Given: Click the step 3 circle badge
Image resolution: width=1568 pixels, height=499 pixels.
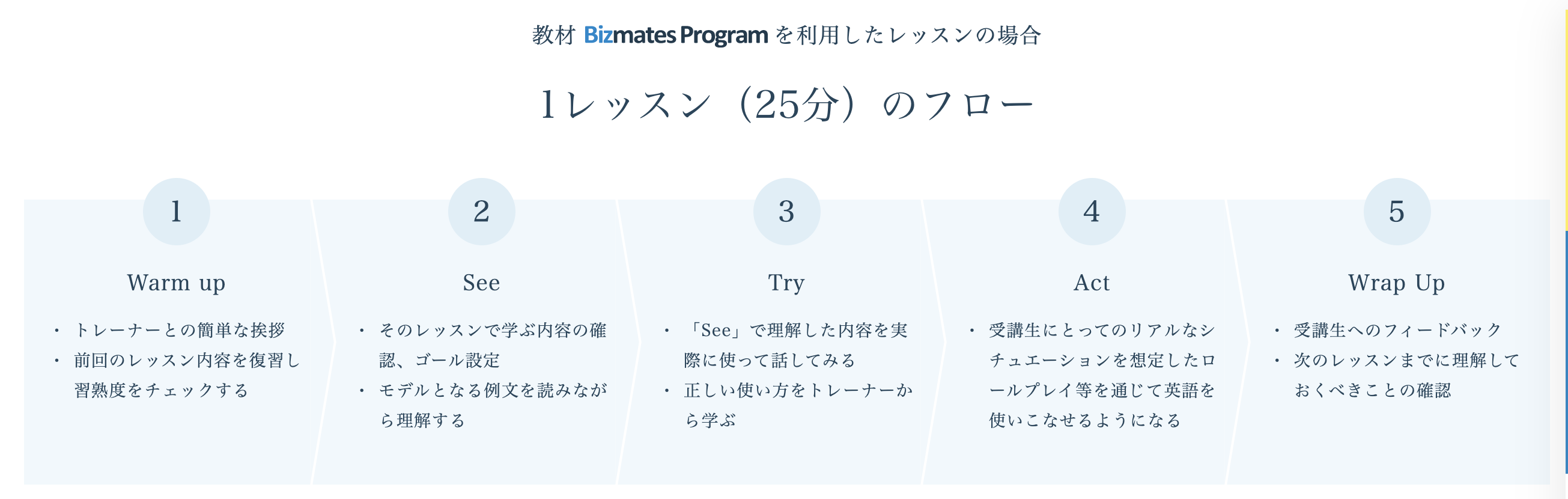Looking at the screenshot, I should pos(786,212).
